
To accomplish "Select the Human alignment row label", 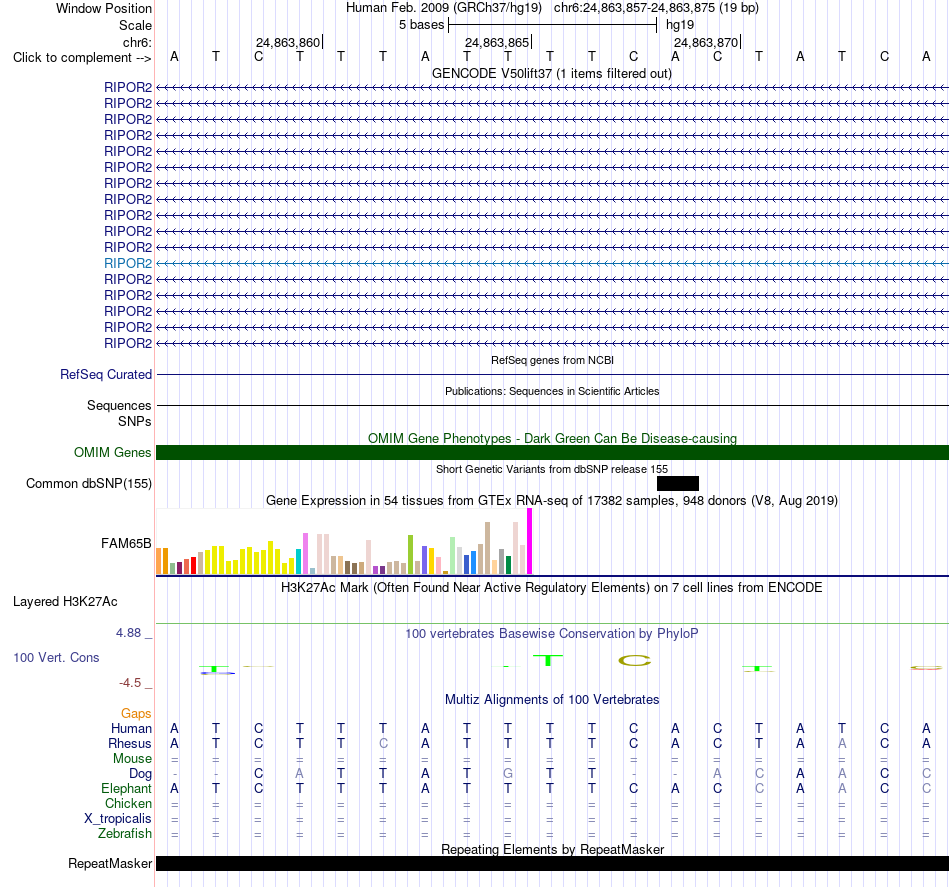I will tap(131, 728).
